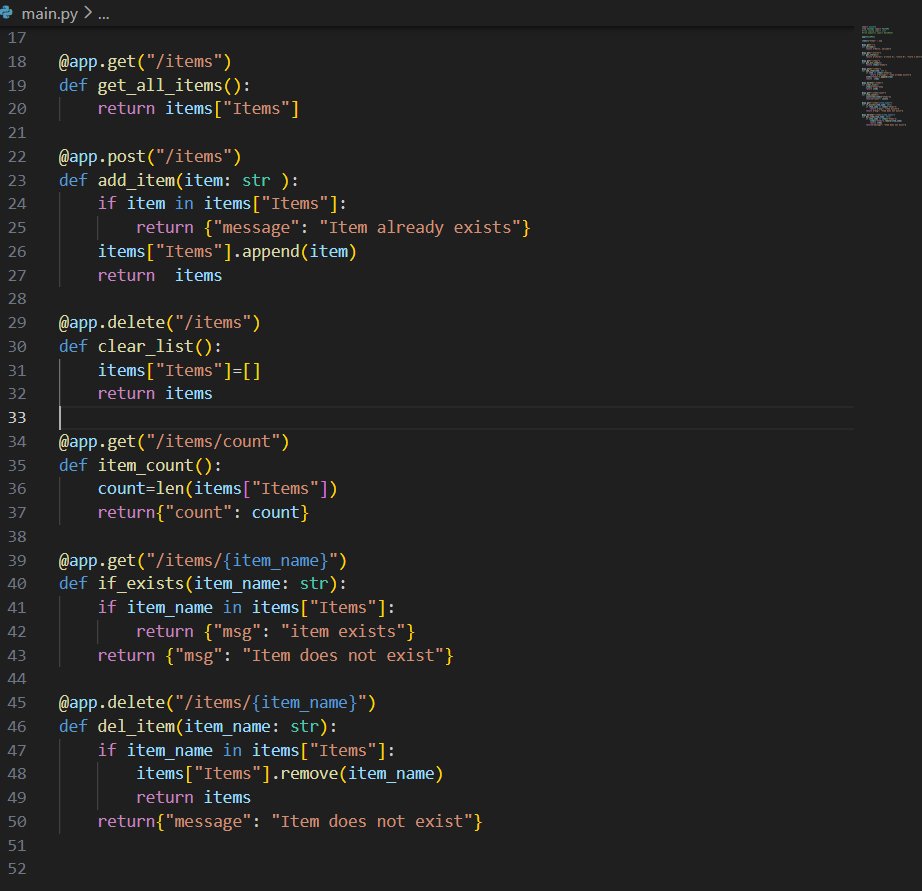Click line number 18 in the gutter
This screenshot has width=922, height=891.
17,61
